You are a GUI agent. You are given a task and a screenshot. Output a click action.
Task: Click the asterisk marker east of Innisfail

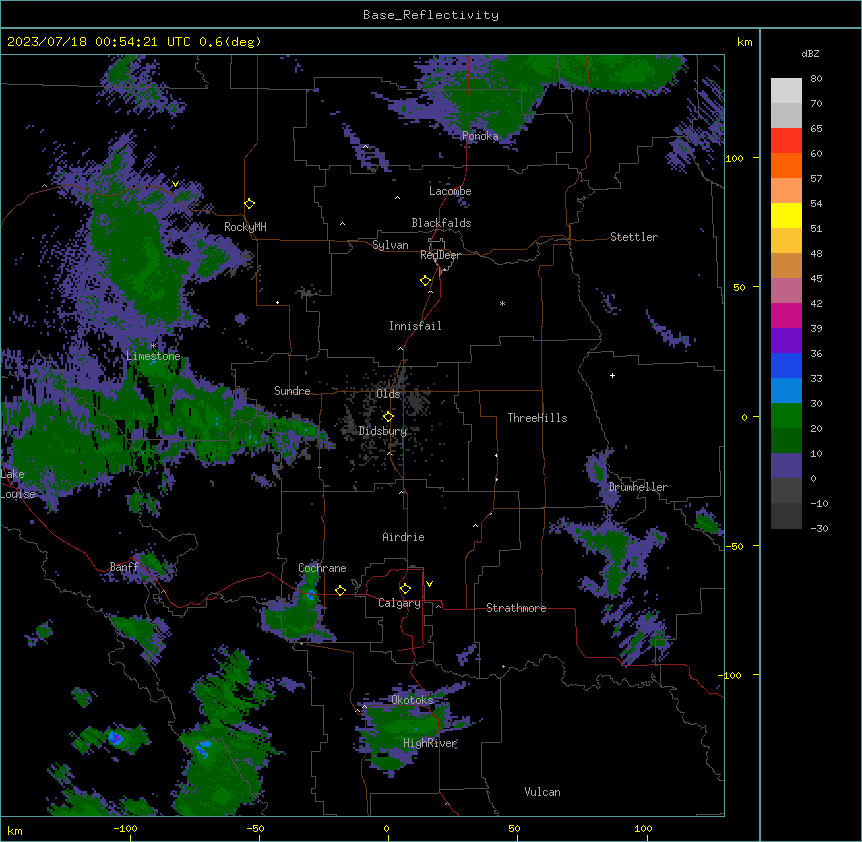(502, 303)
